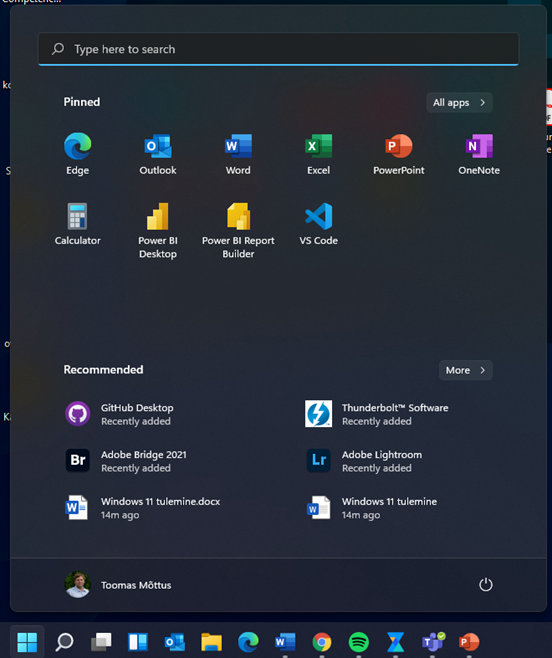Switch to Edge on the taskbar
The width and height of the screenshot is (552, 658).
tap(248, 642)
